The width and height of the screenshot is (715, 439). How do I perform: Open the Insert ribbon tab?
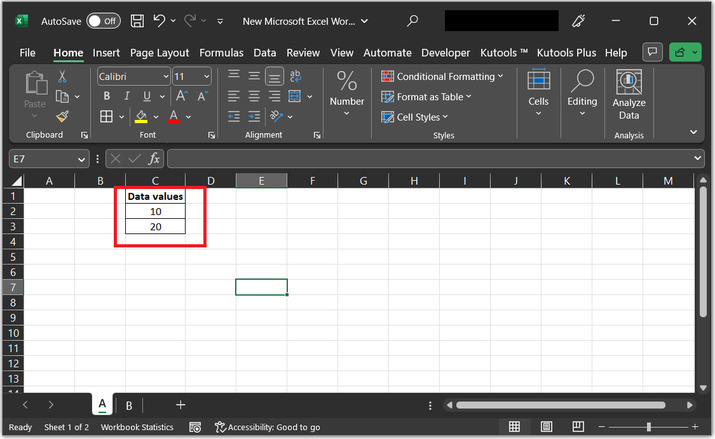pyautogui.click(x=106, y=52)
